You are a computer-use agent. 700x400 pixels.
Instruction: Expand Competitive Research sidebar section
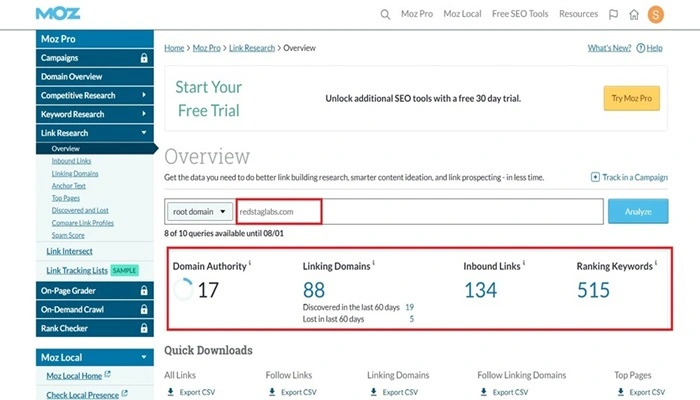pos(144,95)
